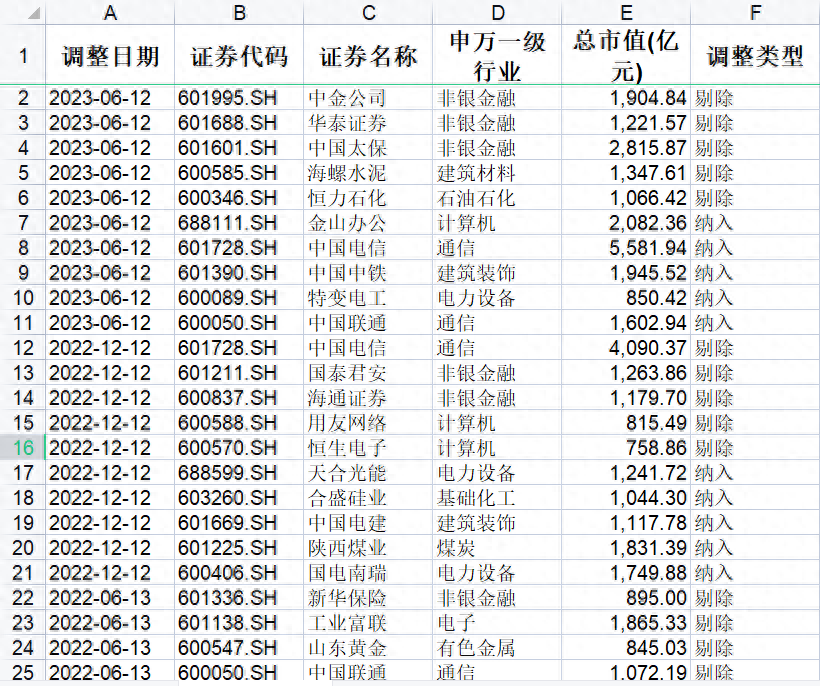The width and height of the screenshot is (820, 686).
Task: Click the 调整类型 header cell
Action: [x=755, y=55]
